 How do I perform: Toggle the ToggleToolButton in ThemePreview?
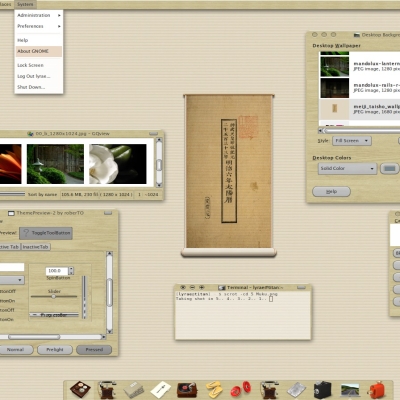[46, 233]
